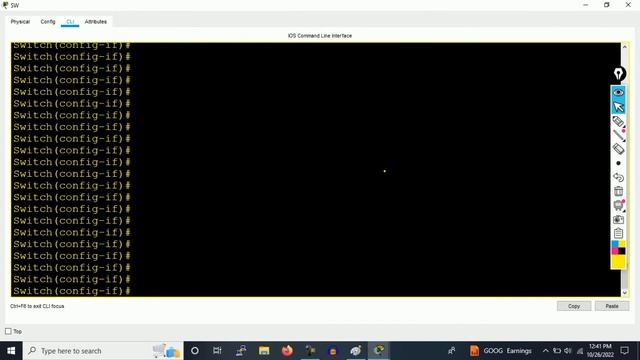Image resolution: width=640 pixels, height=360 pixels.
Task: Click the Epic Pen nib icon
Action: (x=618, y=74)
